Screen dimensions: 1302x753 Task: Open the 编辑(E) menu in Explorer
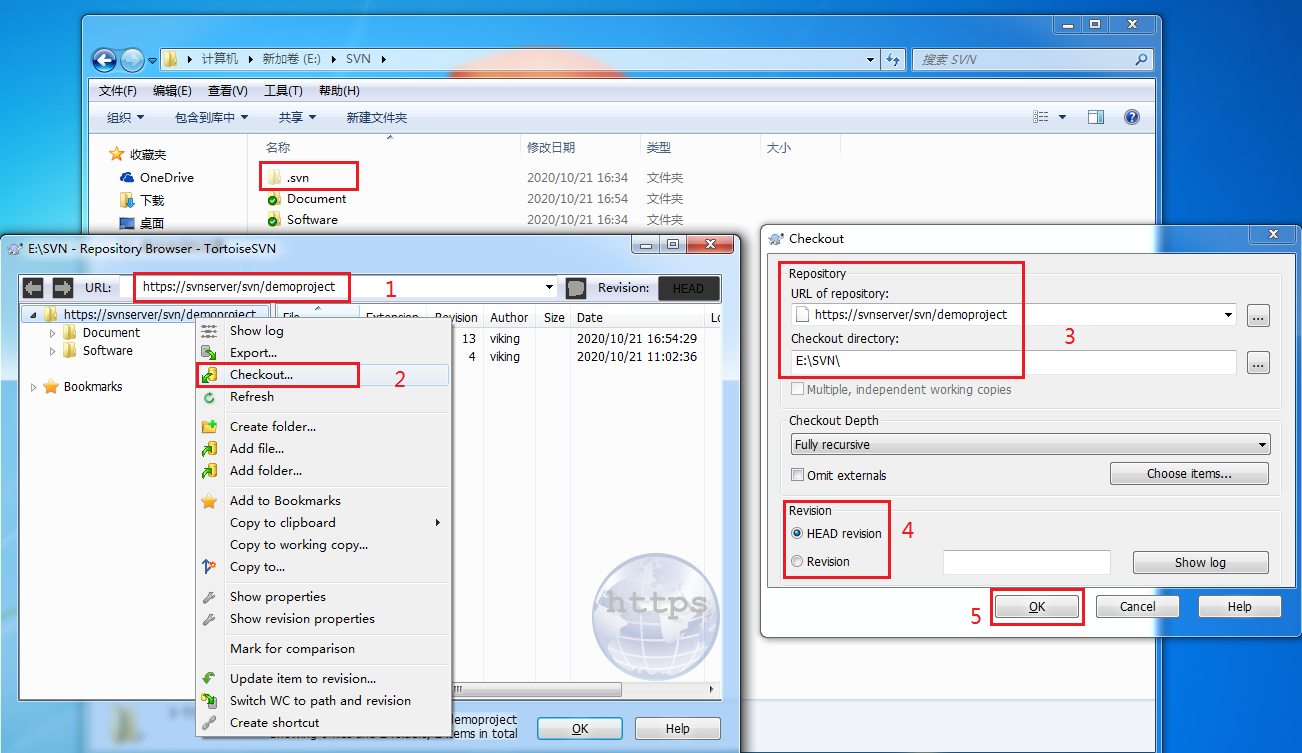[172, 91]
